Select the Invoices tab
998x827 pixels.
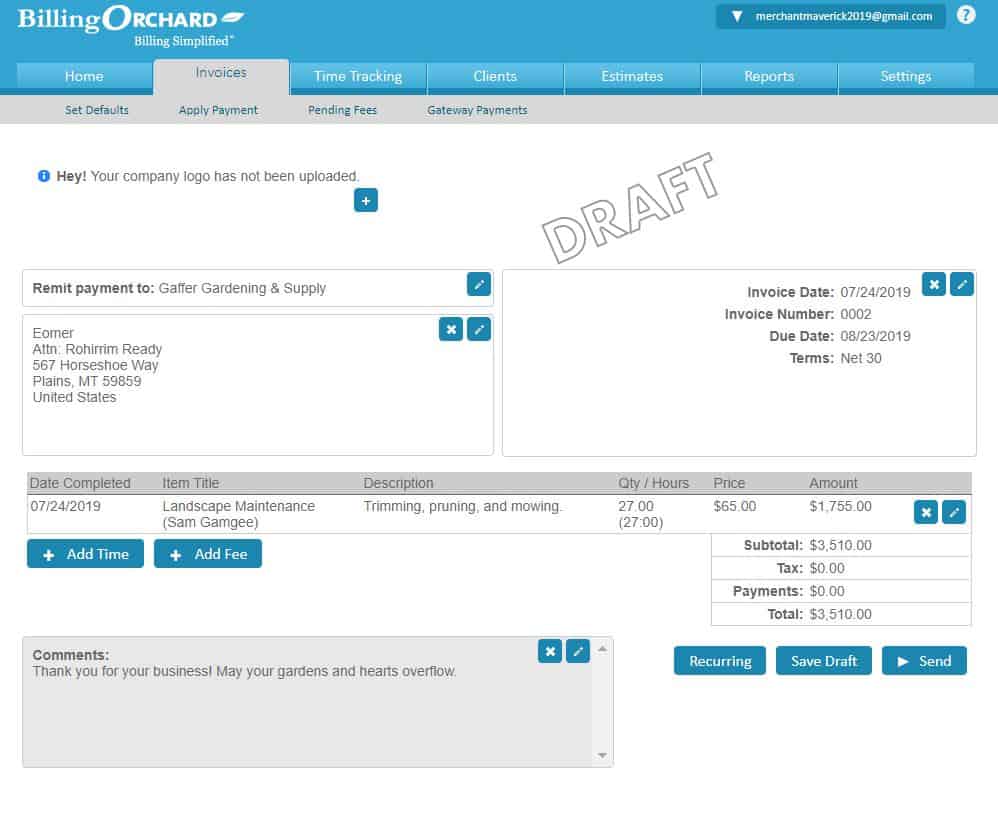(x=221, y=74)
